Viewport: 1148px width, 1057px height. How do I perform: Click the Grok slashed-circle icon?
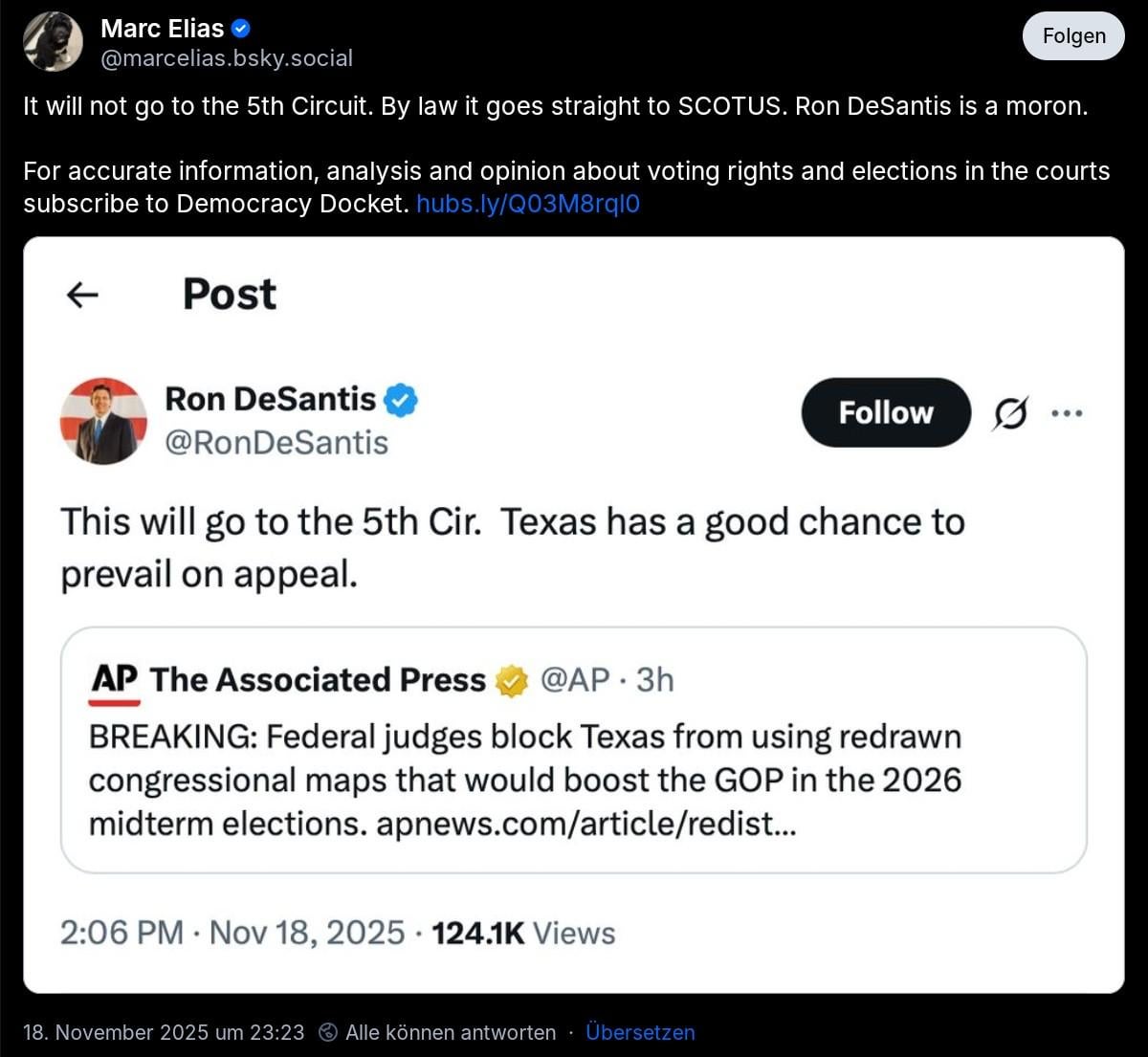[x=1010, y=413]
